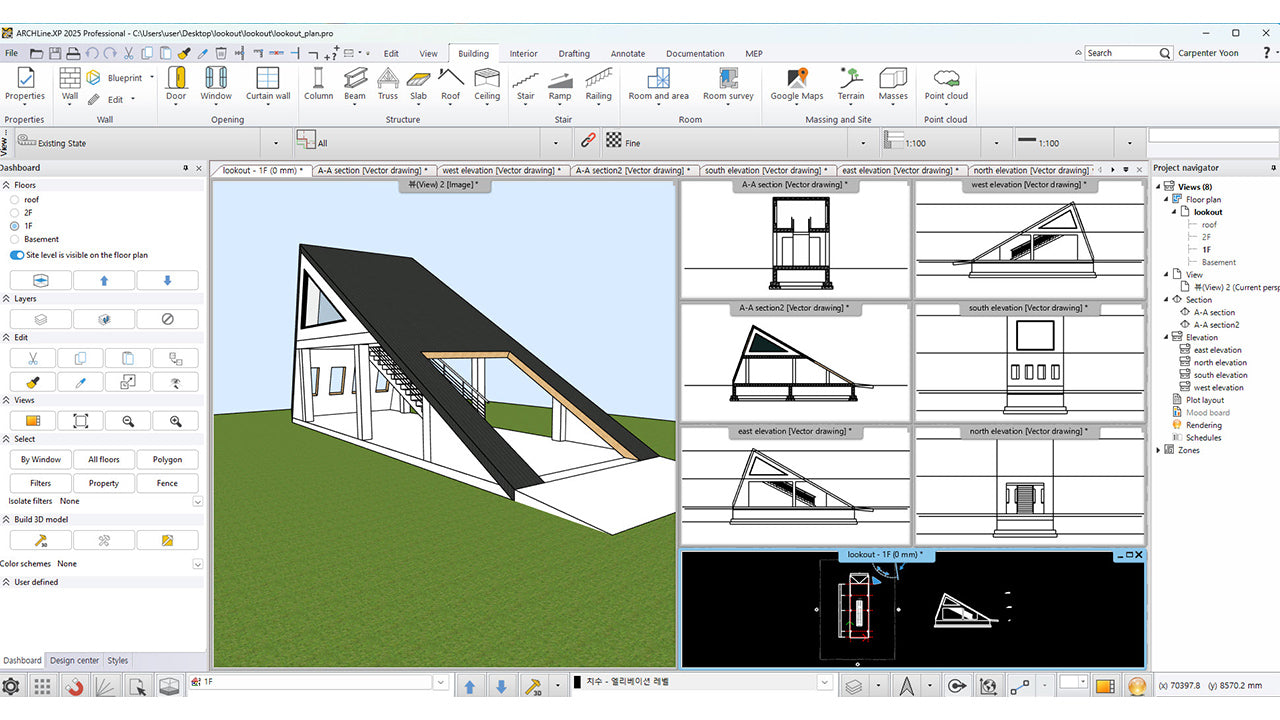
Task: Click the Search input field
Action: tap(1120, 53)
